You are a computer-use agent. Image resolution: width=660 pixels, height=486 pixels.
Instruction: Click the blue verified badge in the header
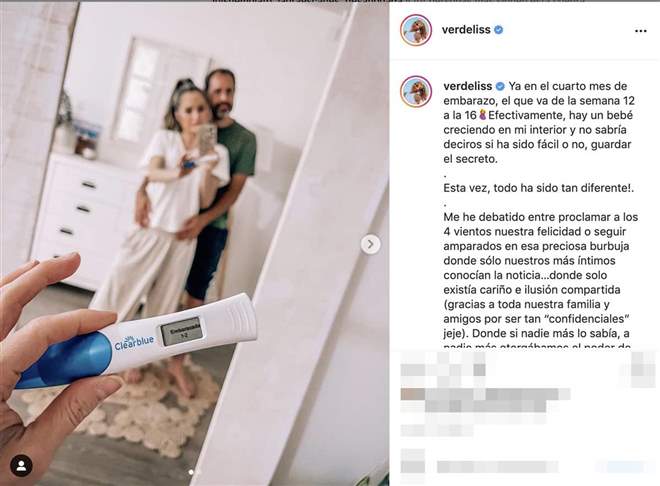[499, 30]
